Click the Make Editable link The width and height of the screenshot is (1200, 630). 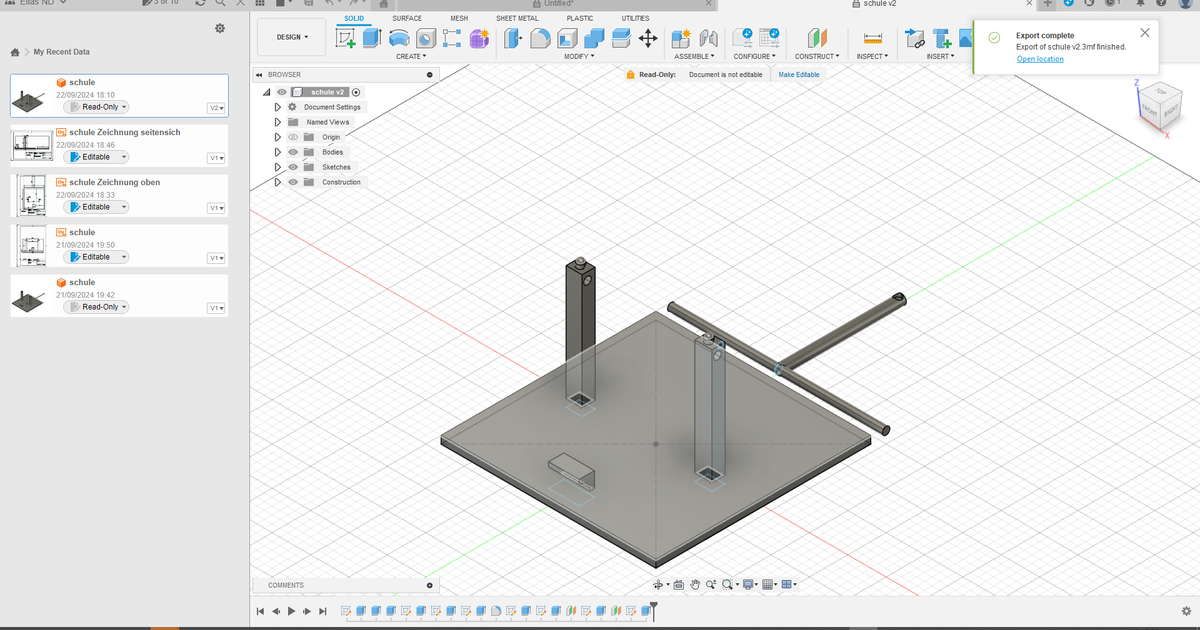(x=798, y=74)
